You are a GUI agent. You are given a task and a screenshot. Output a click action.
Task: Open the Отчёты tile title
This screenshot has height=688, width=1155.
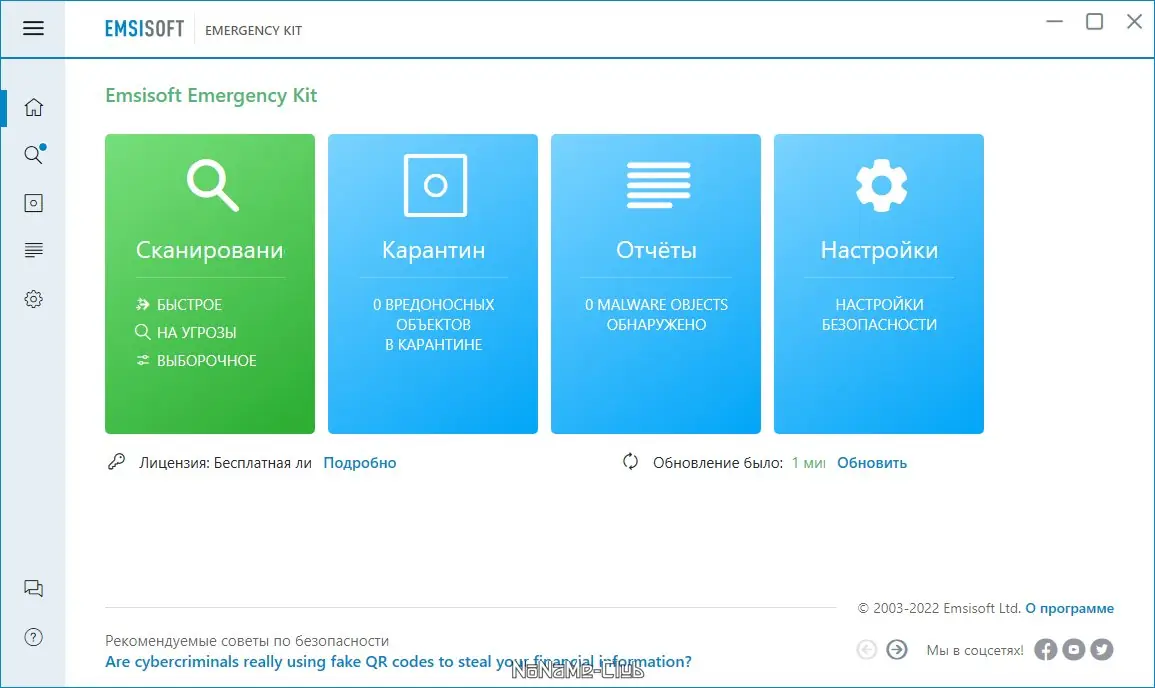coord(656,250)
